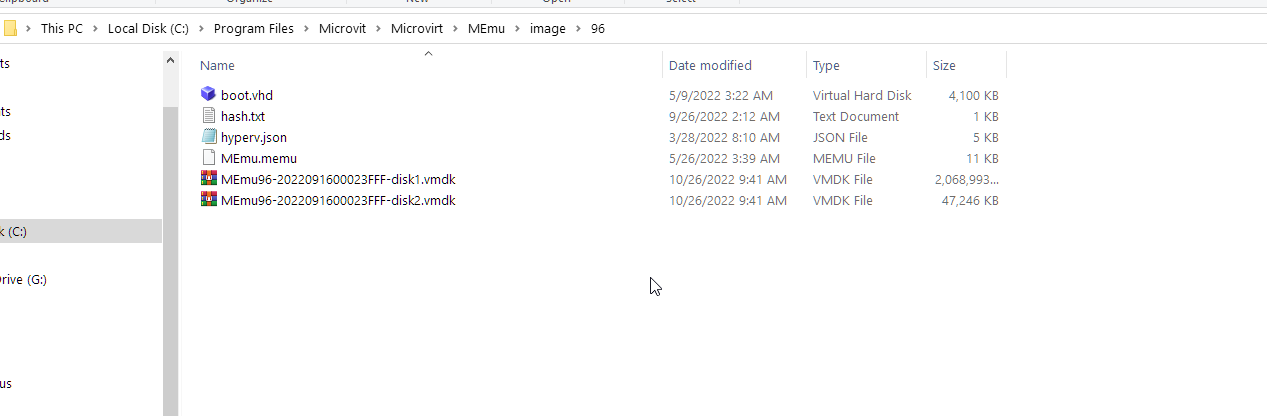Click the Virtual Hard Disk type cell
Image resolution: width=1267 pixels, height=416 pixels.
point(862,95)
